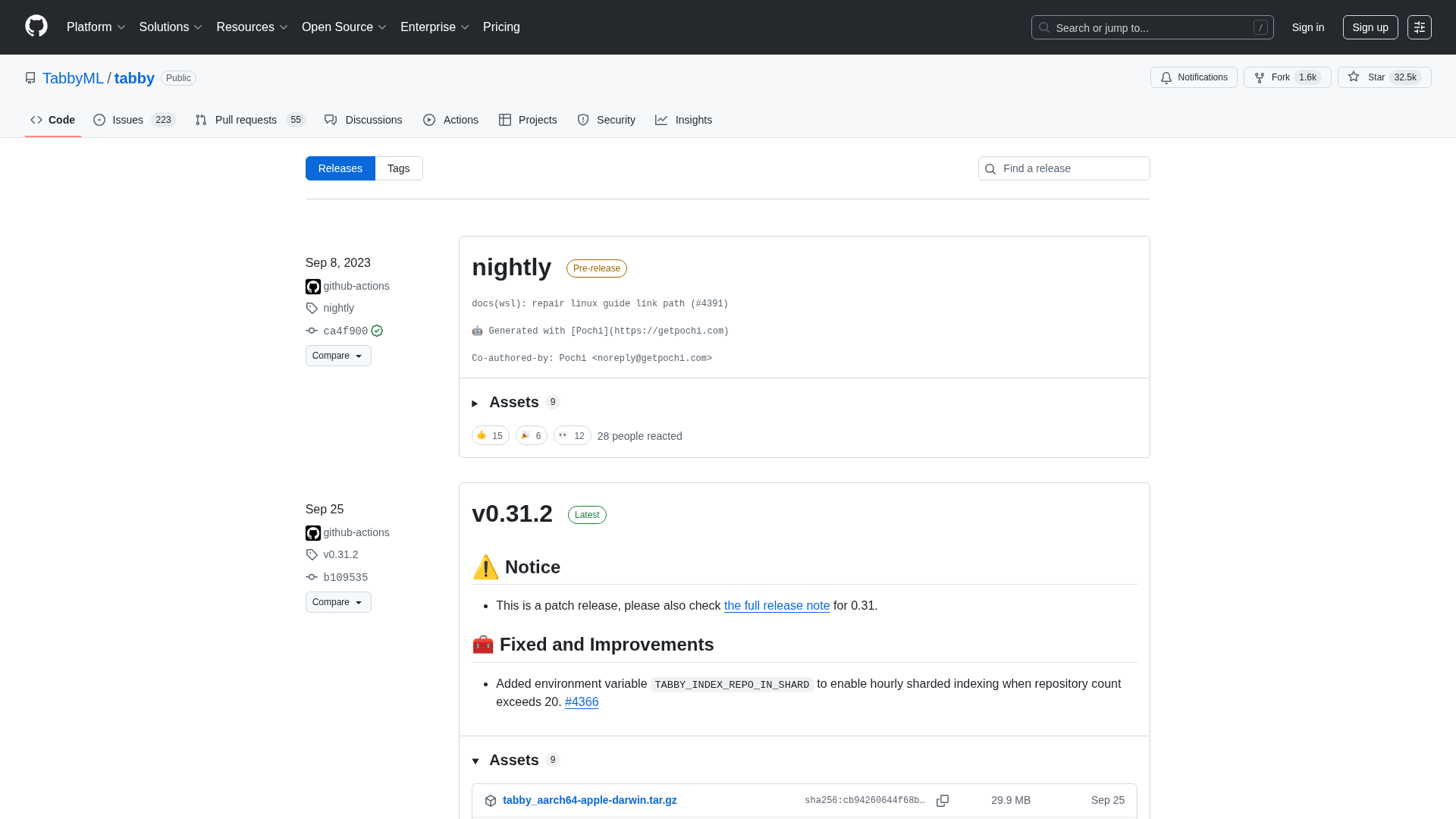React with eyes emoji

[572, 435]
